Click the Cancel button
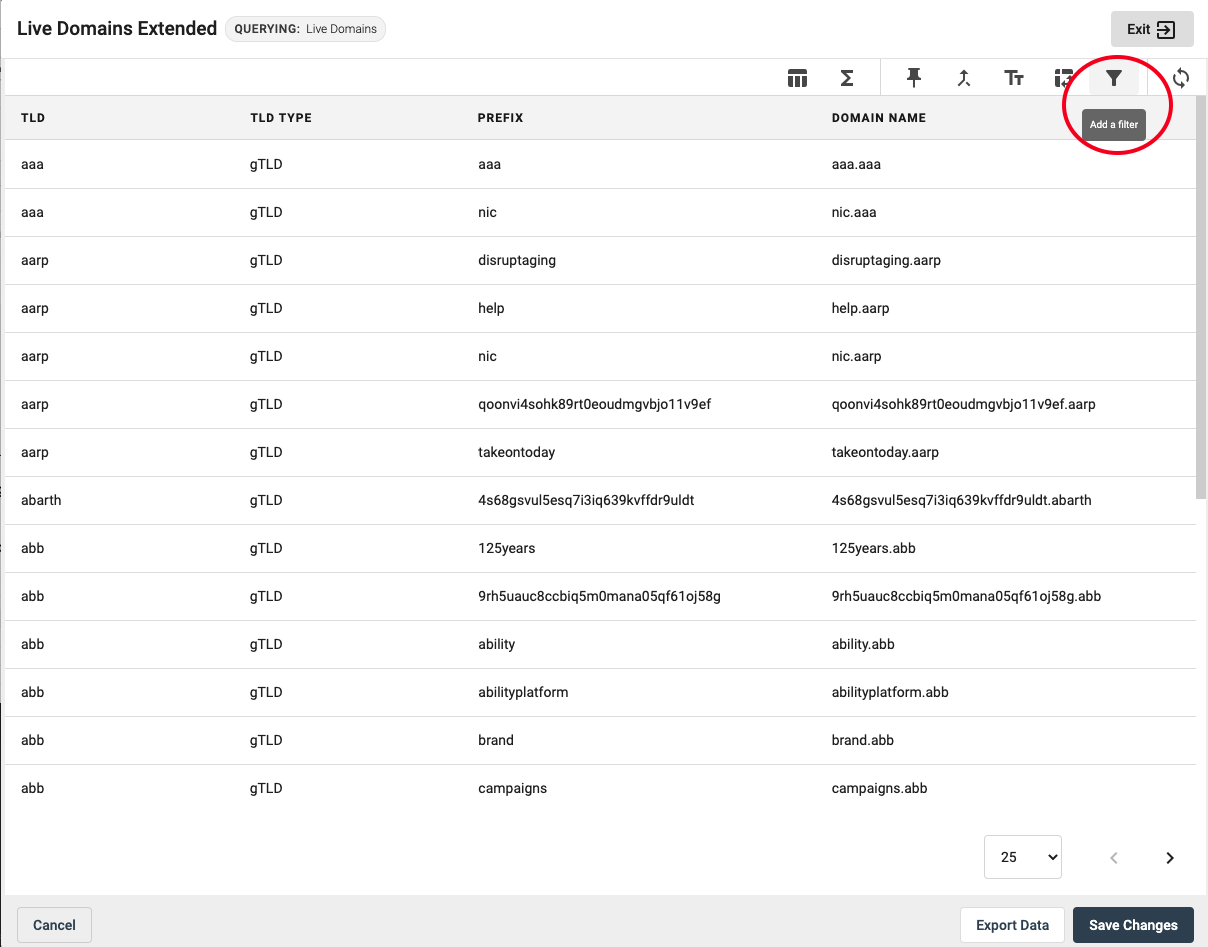1208x947 pixels. pos(54,925)
